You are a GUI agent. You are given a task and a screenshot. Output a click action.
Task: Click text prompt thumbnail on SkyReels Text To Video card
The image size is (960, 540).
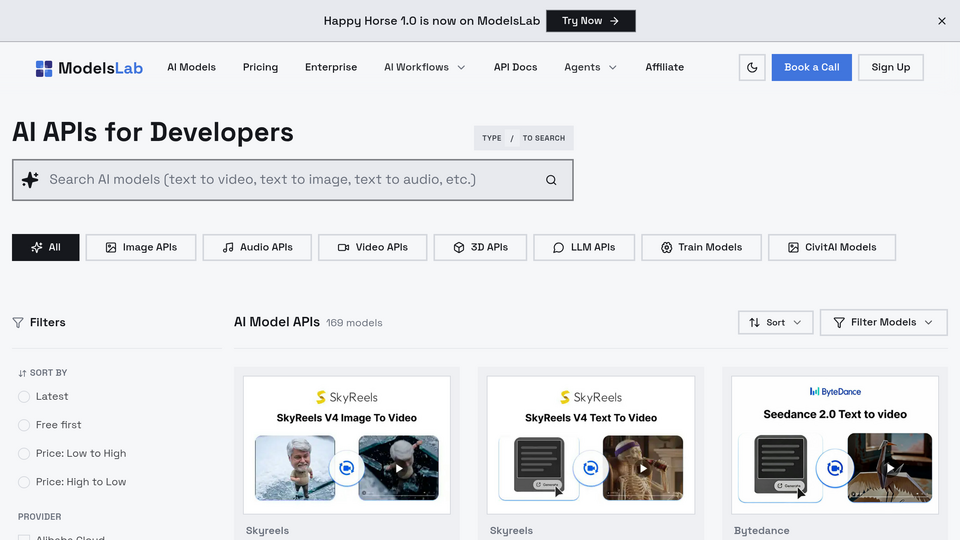[x=539, y=468]
